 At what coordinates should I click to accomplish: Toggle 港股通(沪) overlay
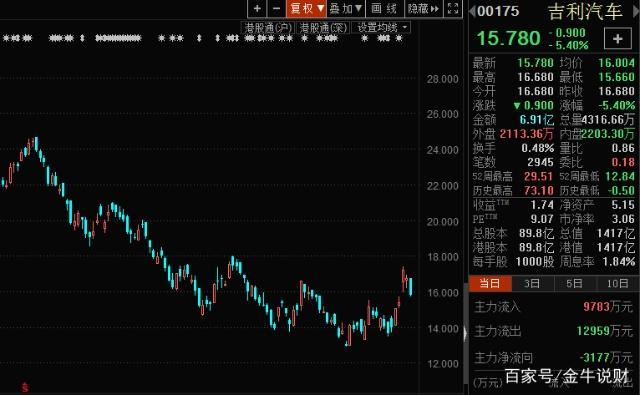click(x=268, y=28)
